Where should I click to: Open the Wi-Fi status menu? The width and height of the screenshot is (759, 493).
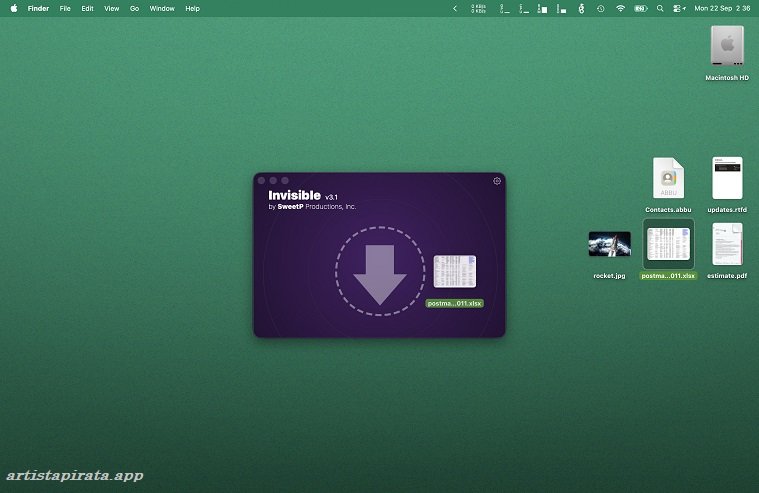point(620,8)
